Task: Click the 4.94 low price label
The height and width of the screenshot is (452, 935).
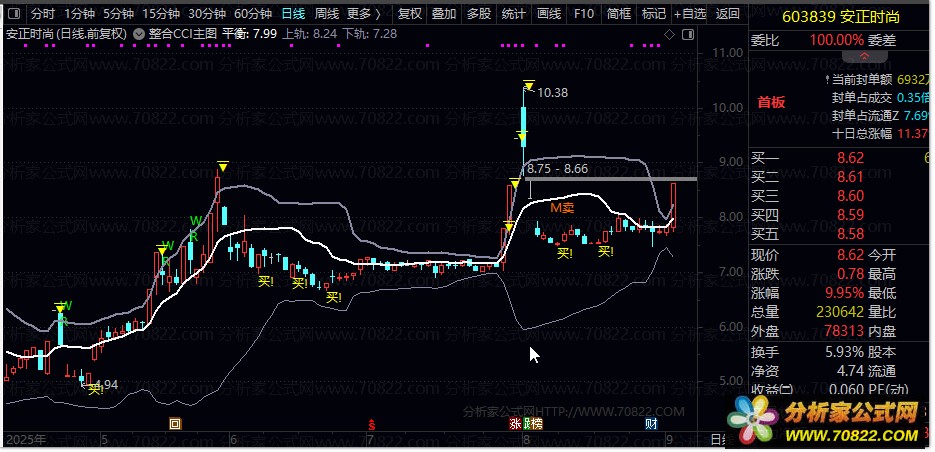Action: click(106, 383)
